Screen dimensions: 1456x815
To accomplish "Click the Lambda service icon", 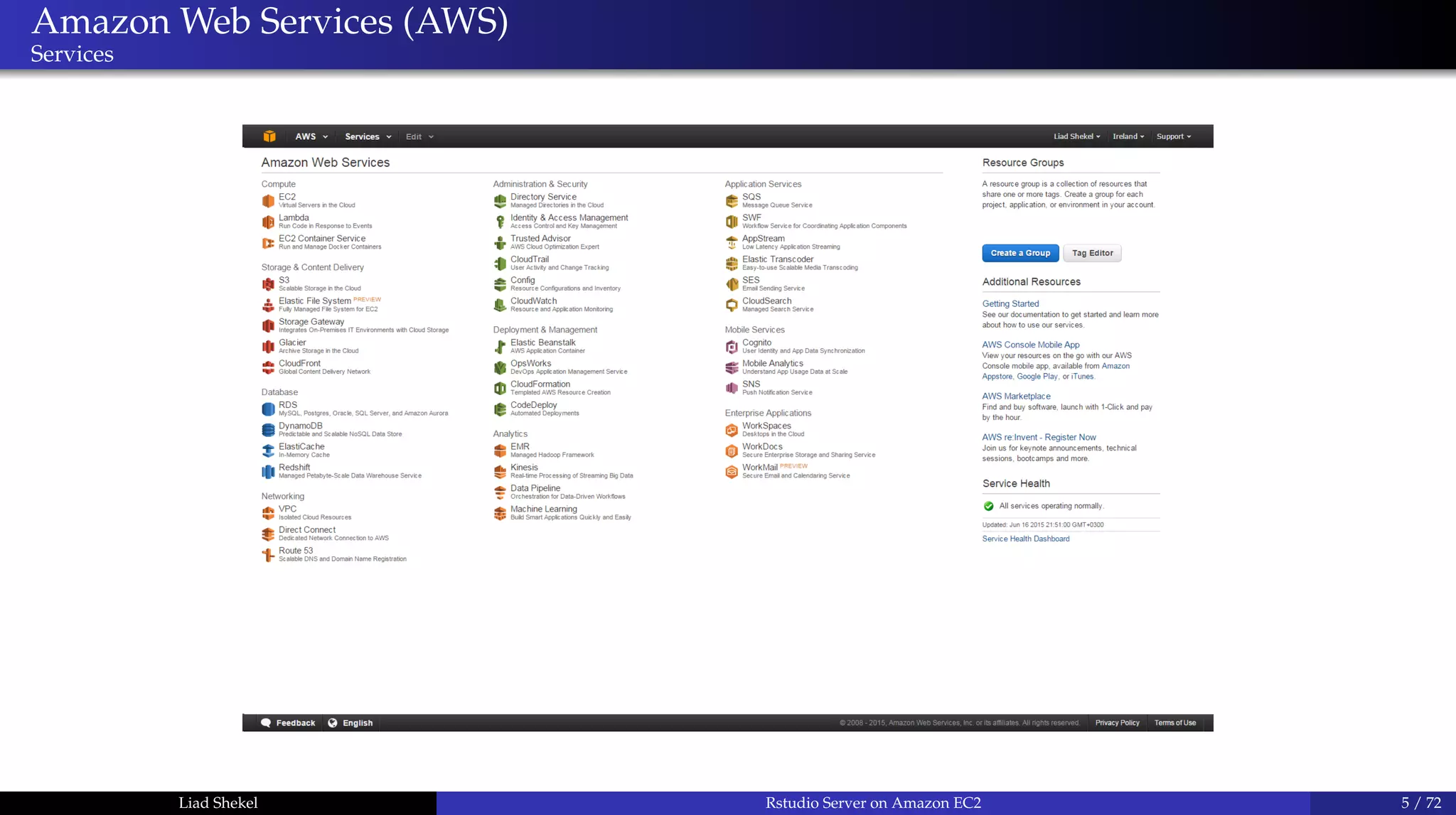I will [268, 222].
